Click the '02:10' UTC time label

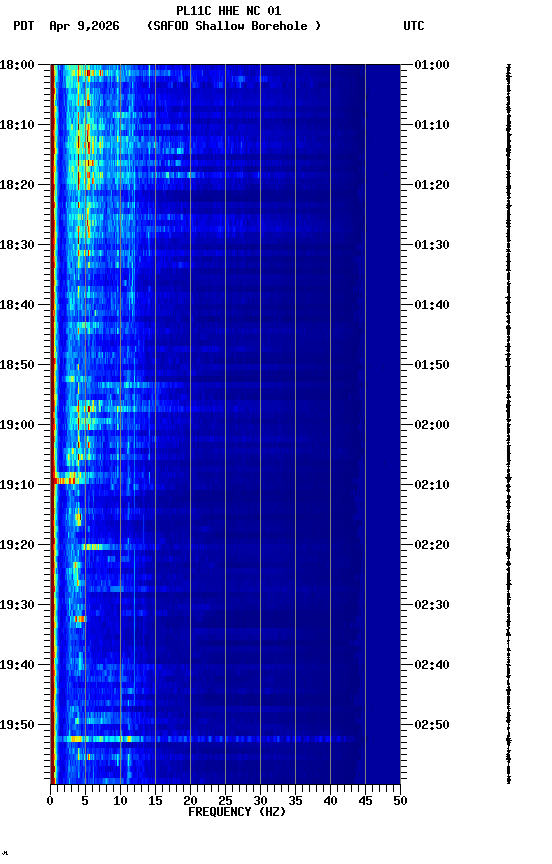(432, 485)
